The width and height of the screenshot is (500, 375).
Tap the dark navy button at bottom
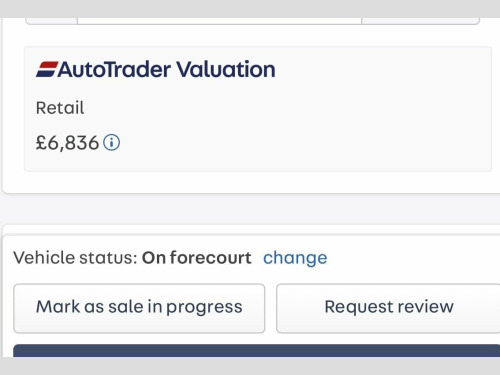[257, 351]
